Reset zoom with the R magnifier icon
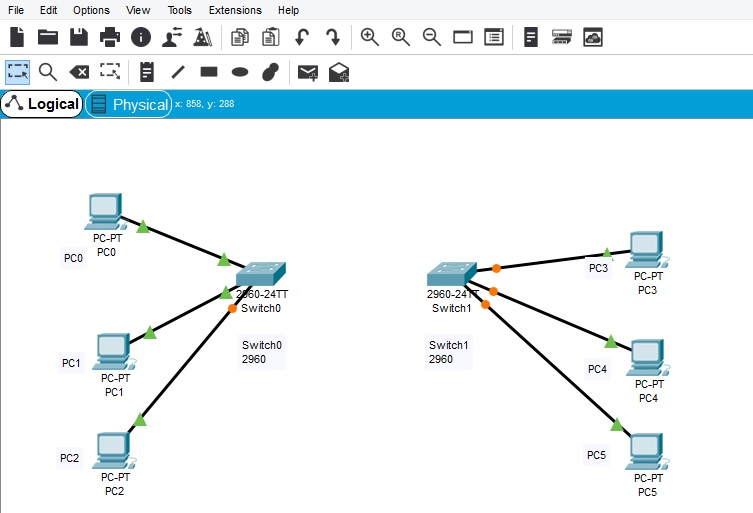Image resolution: width=753 pixels, height=513 pixels. [x=401, y=37]
